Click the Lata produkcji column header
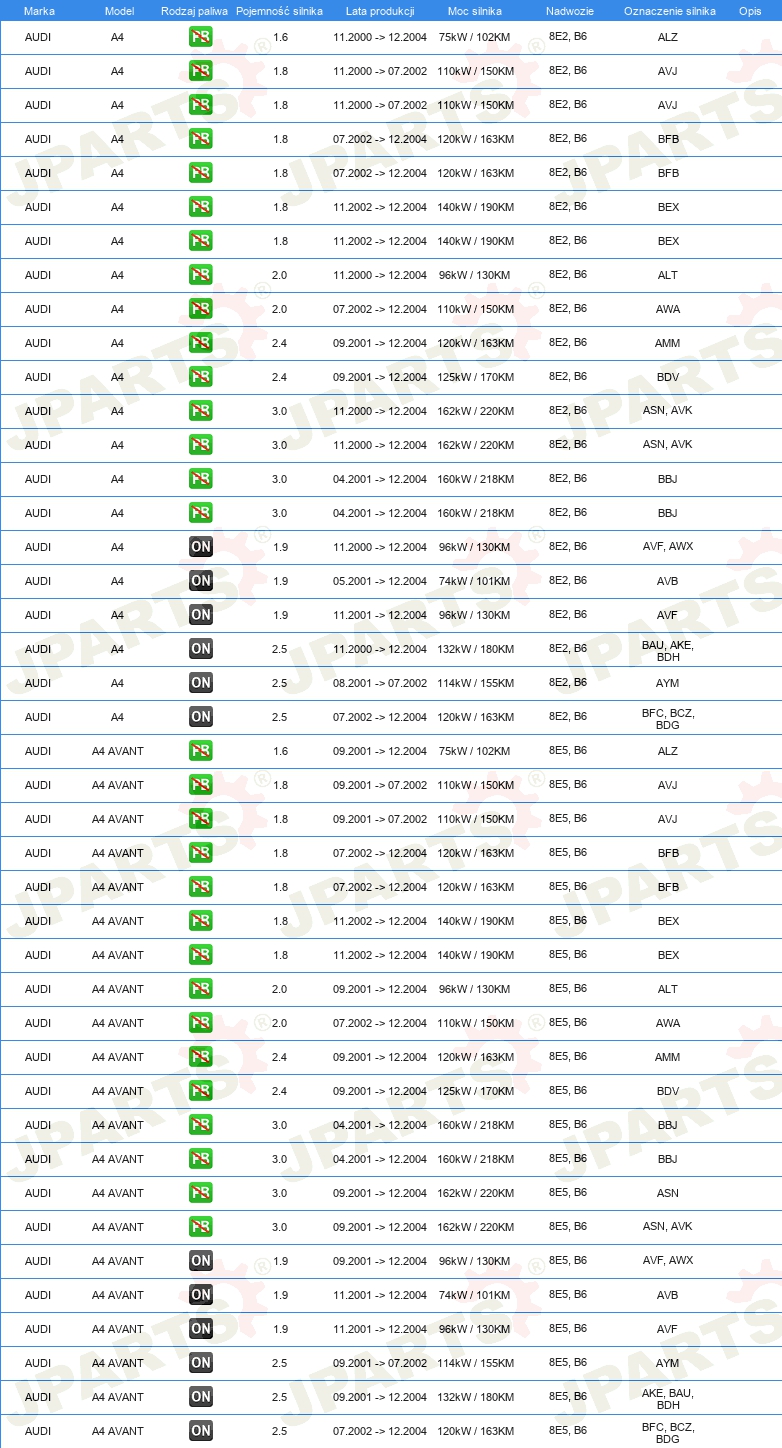Screen dimensions: 782x1448 380,11
